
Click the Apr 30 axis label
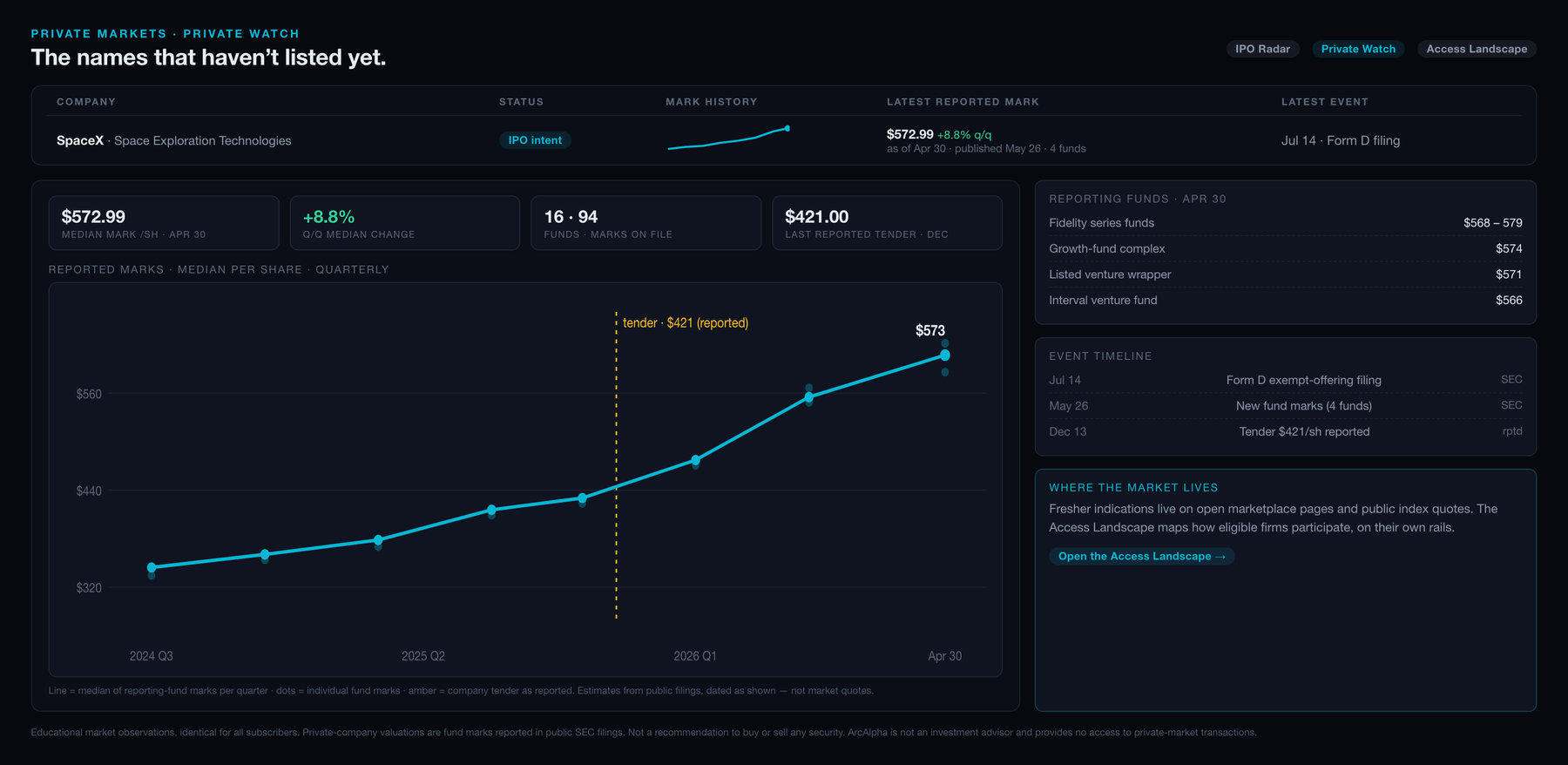point(945,656)
